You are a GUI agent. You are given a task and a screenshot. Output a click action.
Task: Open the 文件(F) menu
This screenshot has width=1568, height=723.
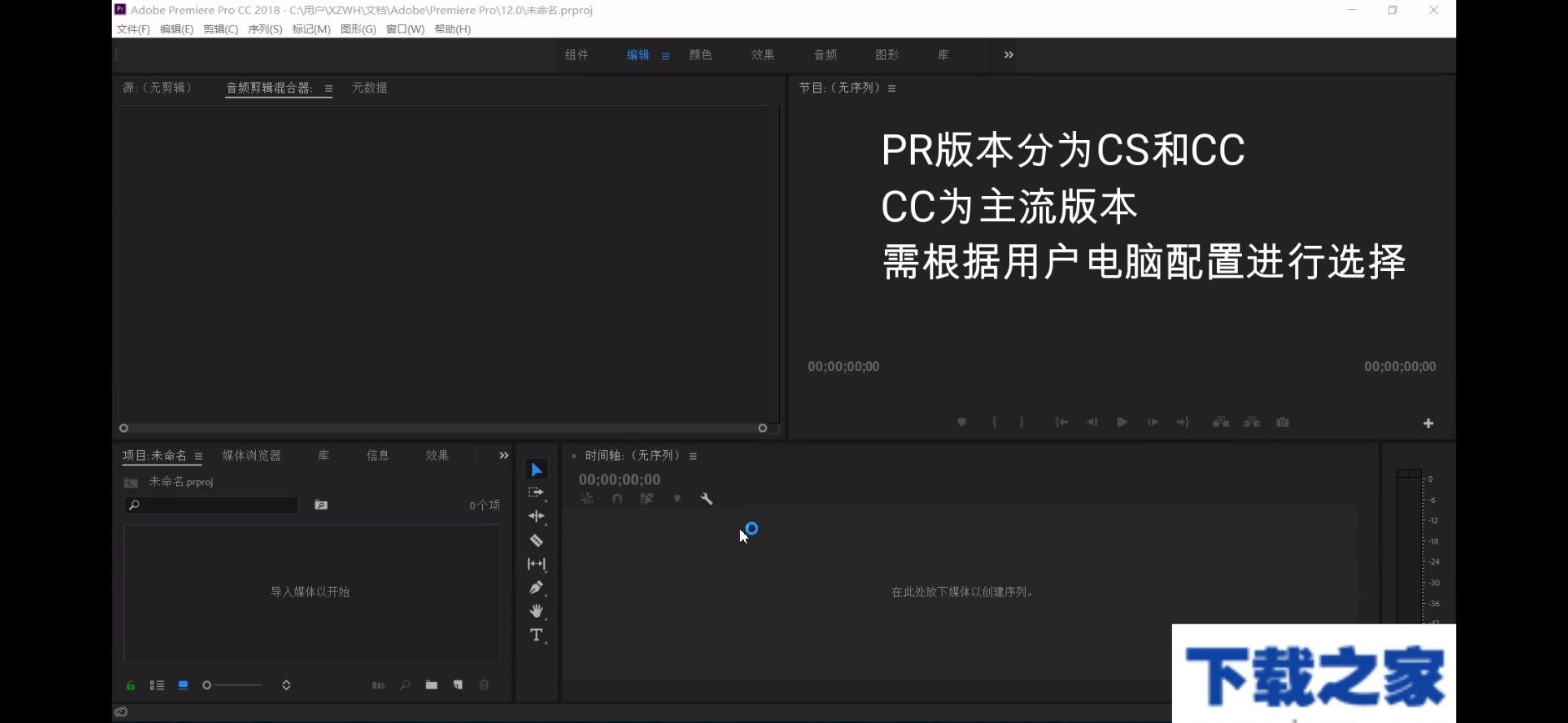[x=133, y=29]
